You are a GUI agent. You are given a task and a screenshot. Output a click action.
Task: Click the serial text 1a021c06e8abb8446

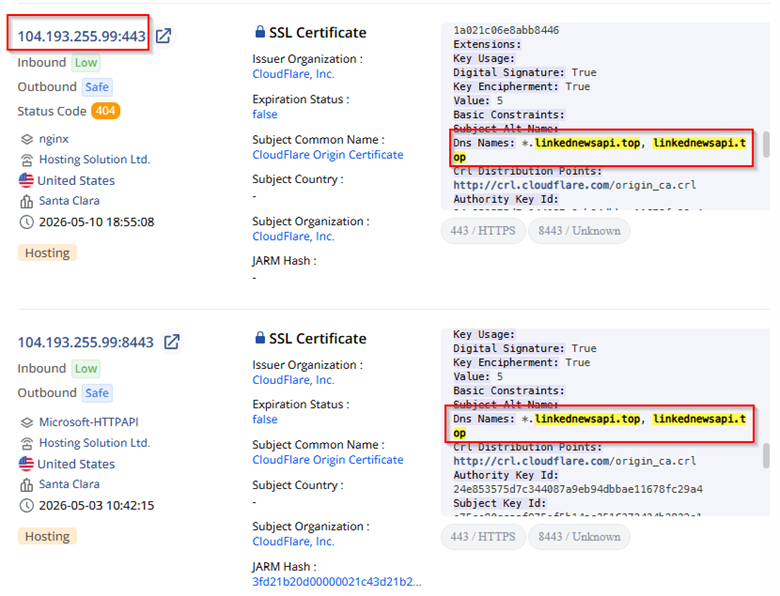506,30
